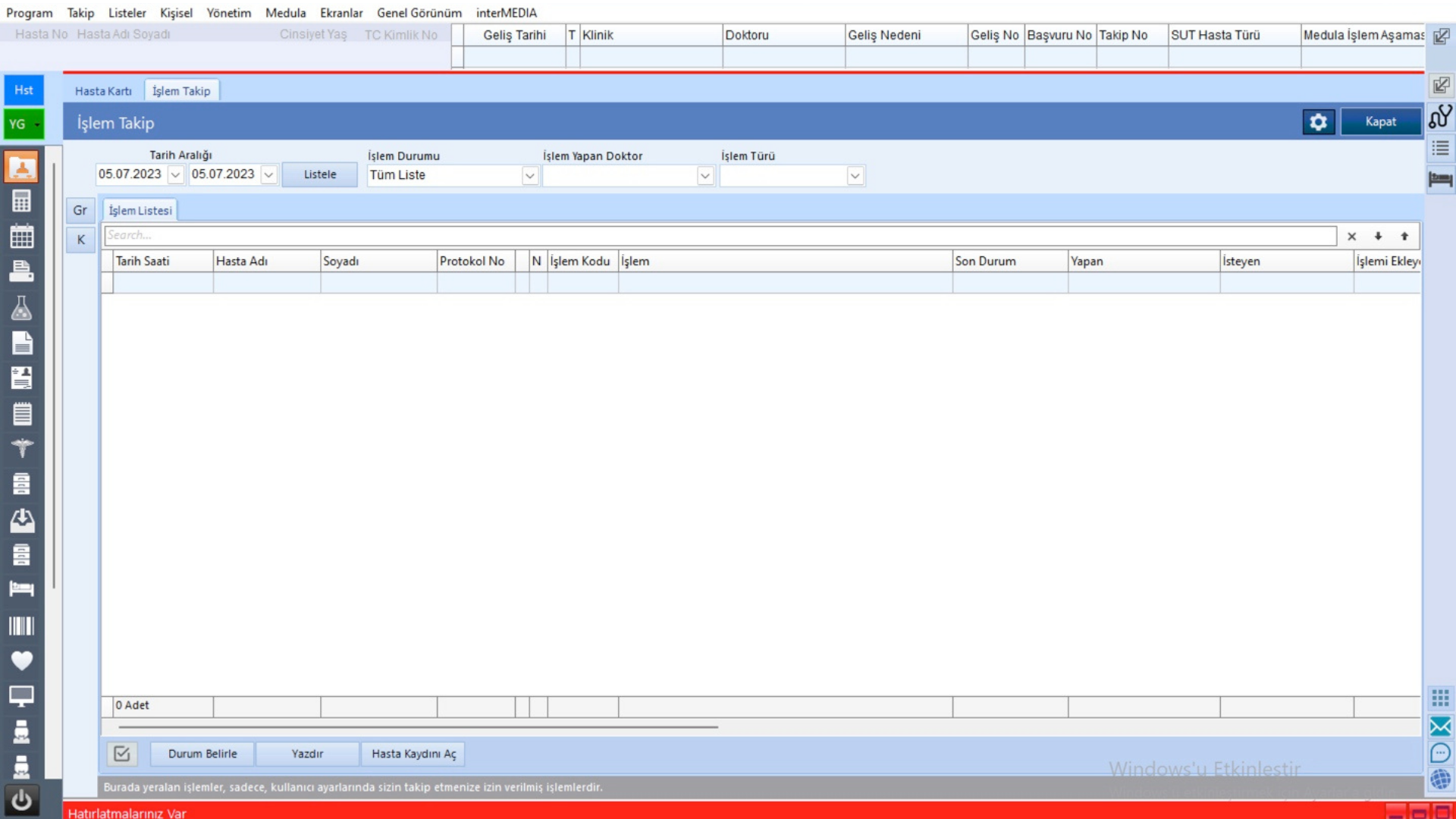Expand the İşlem Türü dropdown
This screenshot has height=819, width=1456.
pyautogui.click(x=855, y=176)
